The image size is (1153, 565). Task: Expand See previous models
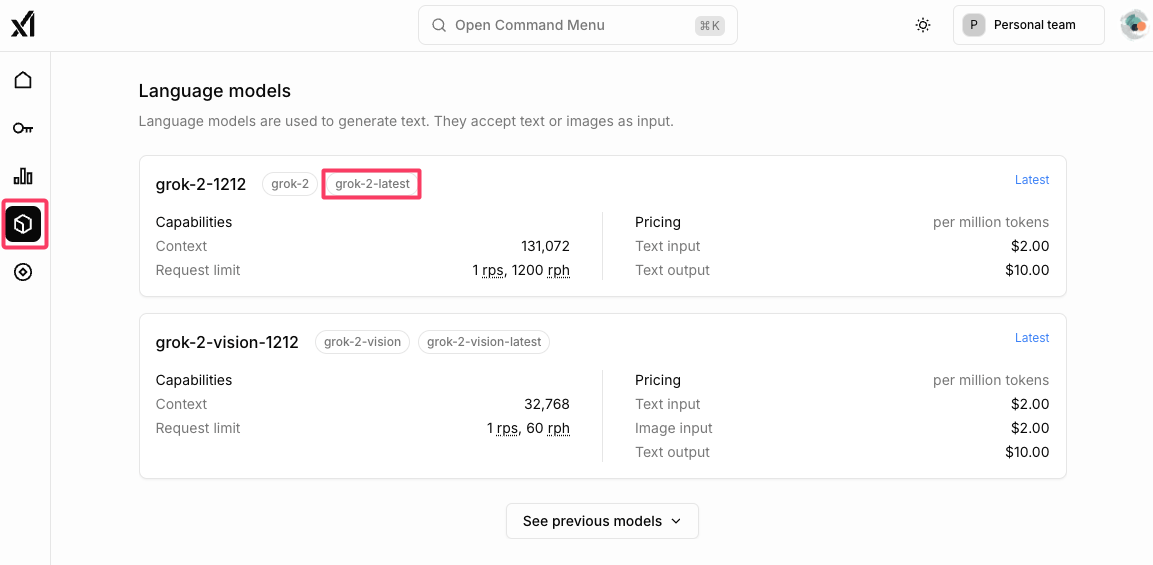[602, 521]
